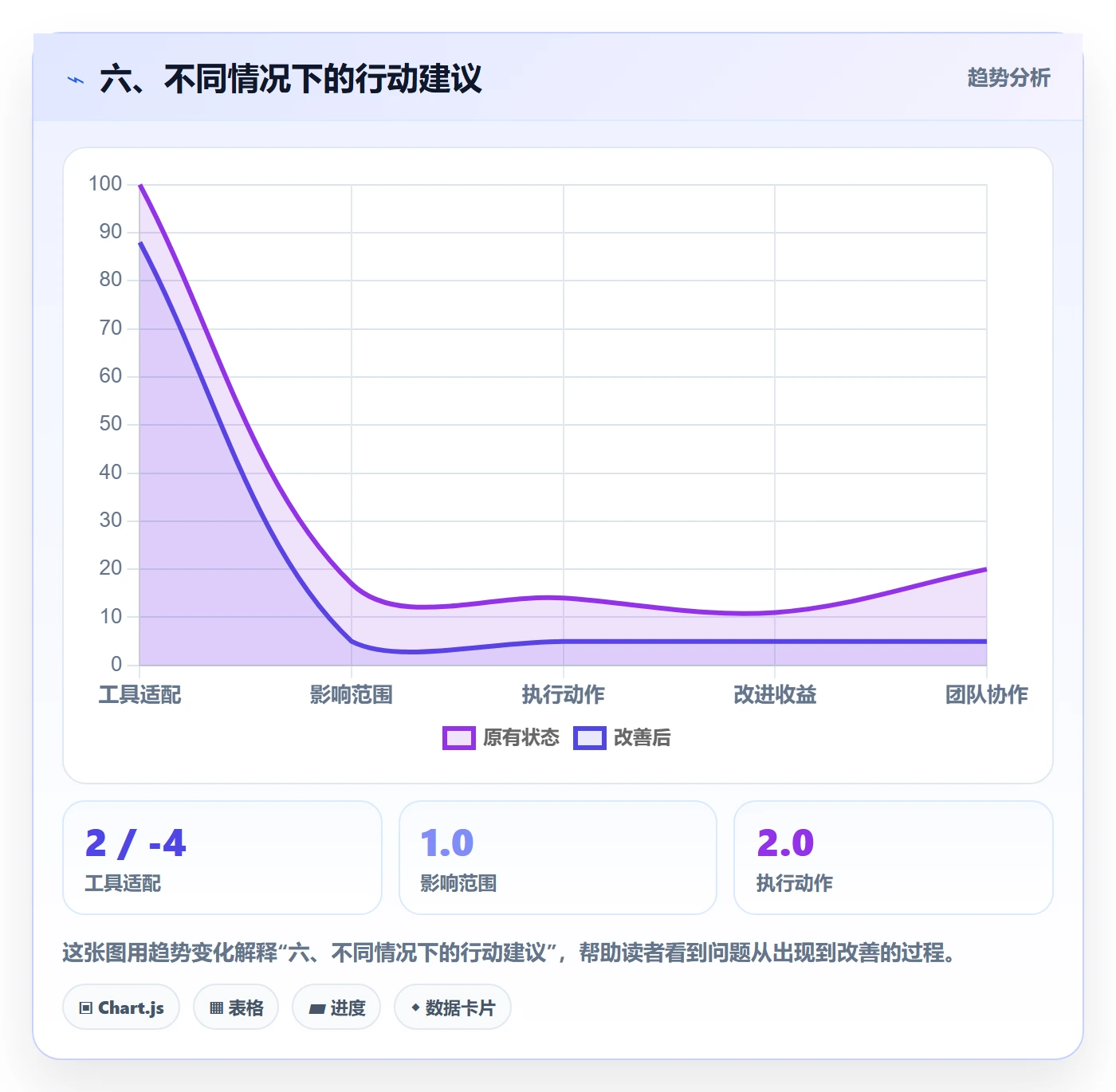Select the 数据卡片 tag
This screenshot has width=1116, height=1092.
pos(453,1008)
